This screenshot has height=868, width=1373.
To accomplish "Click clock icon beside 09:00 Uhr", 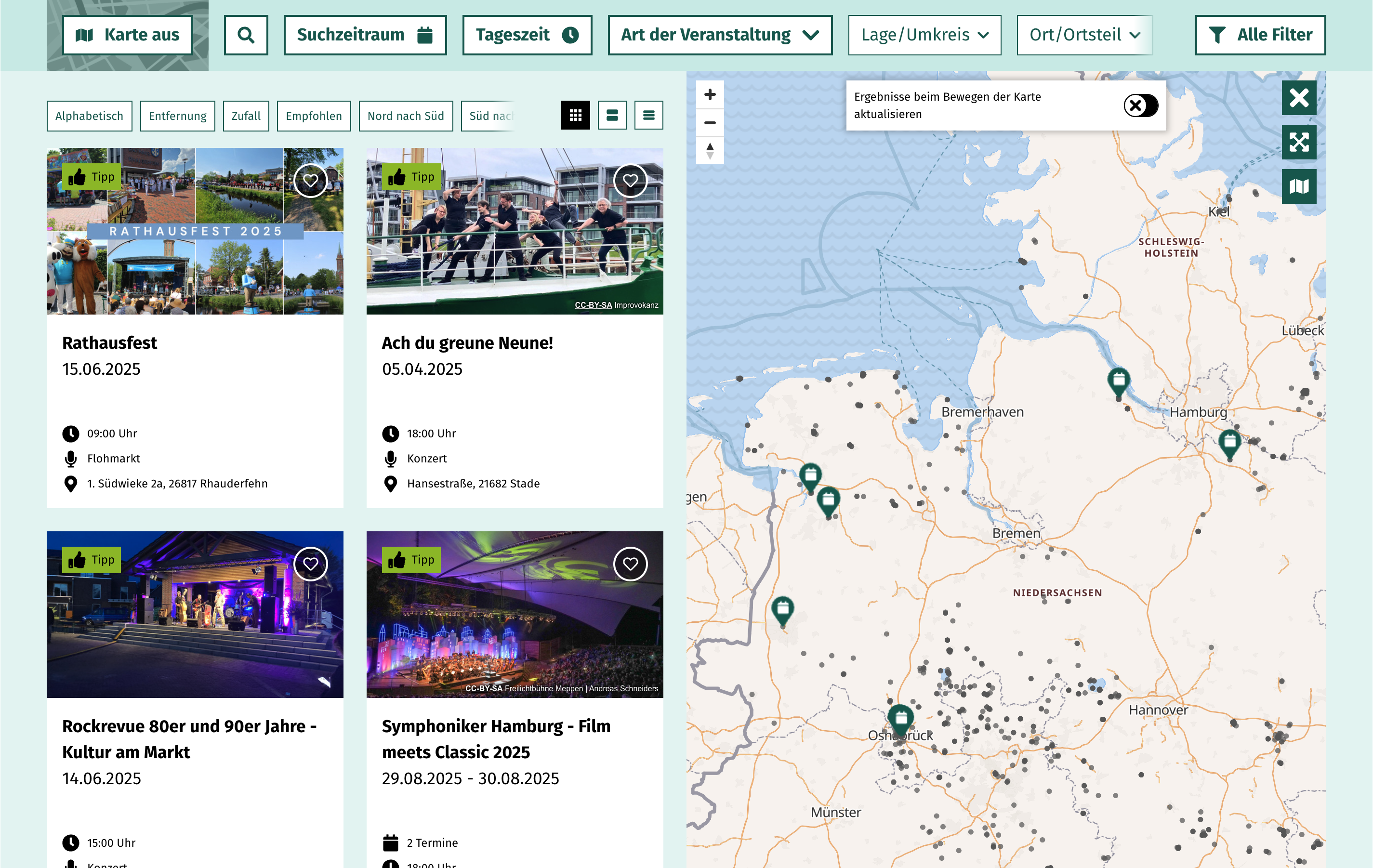I will 71,434.
